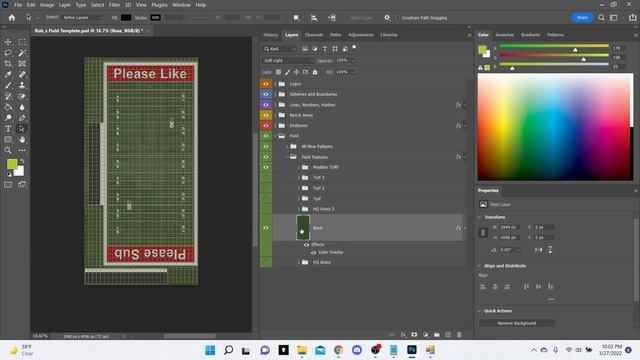Open the Opacity value dropdown arrow

coord(352,60)
